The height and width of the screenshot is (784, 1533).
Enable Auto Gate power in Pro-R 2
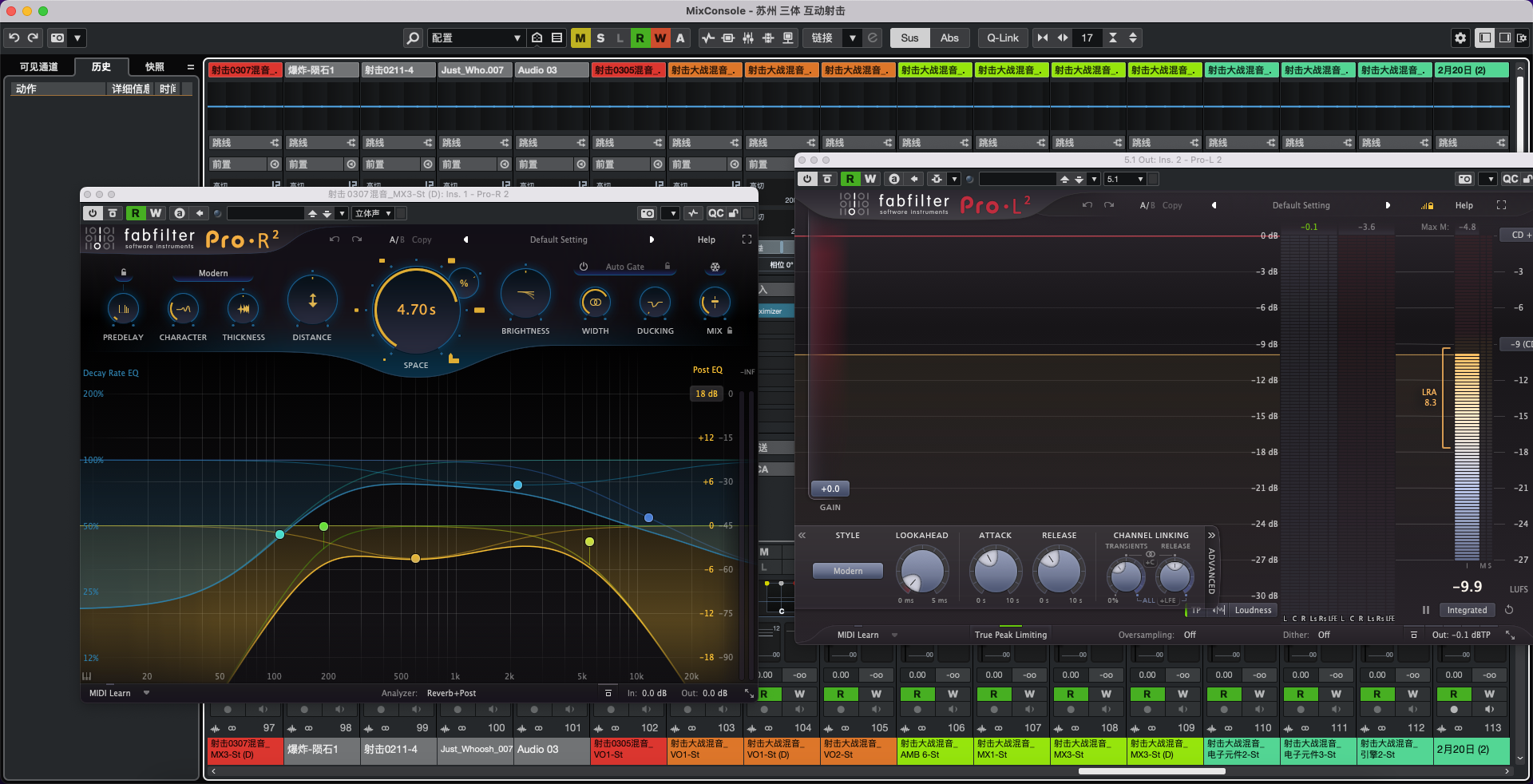tap(584, 267)
